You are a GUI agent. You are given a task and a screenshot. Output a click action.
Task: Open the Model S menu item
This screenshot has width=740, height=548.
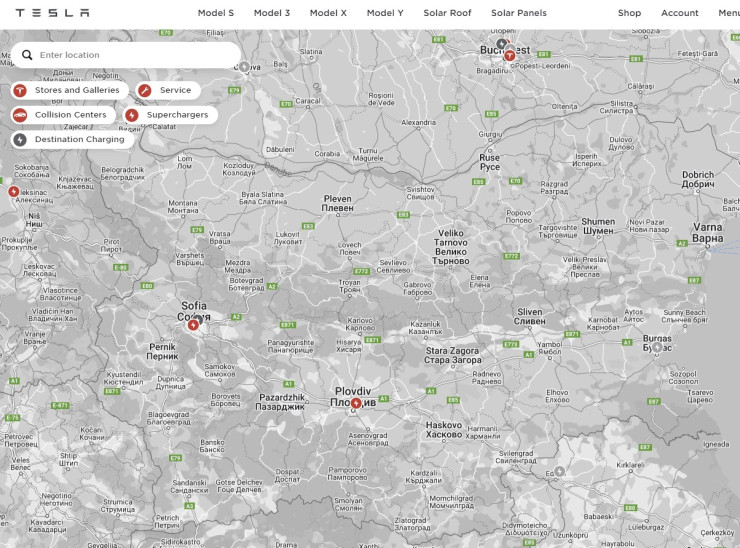216,13
